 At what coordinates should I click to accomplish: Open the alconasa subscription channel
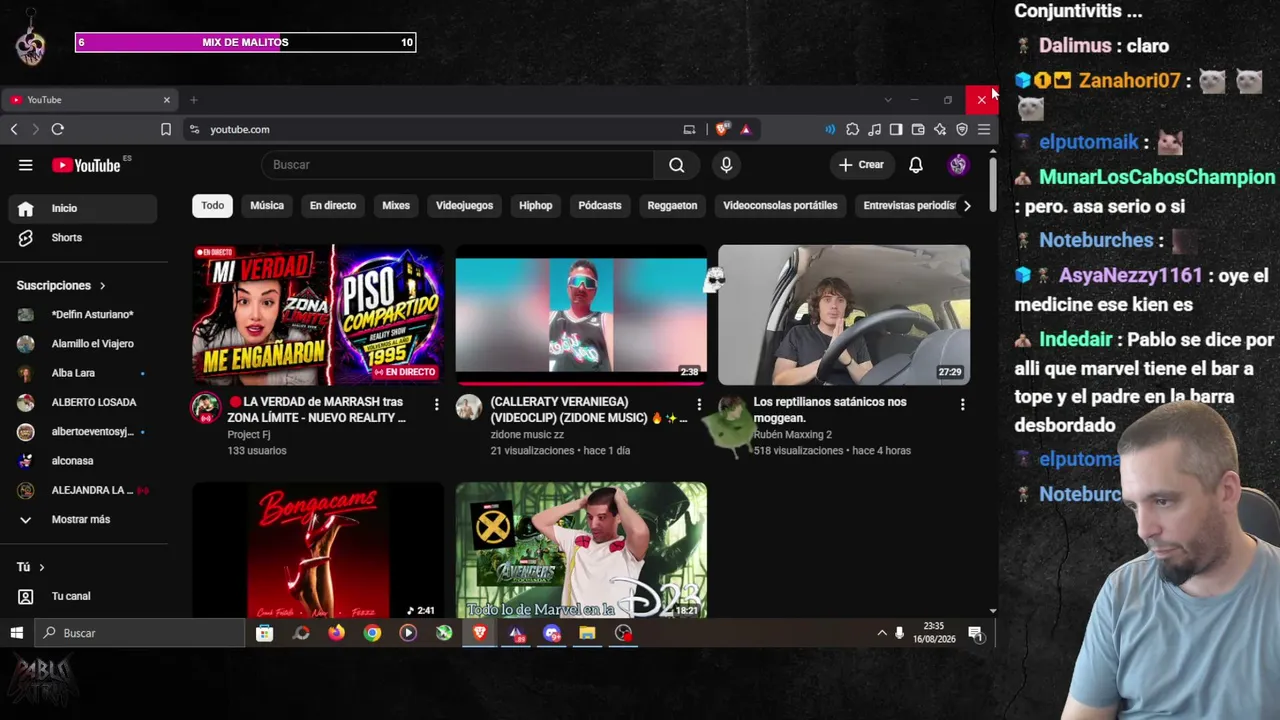click(x=83, y=461)
